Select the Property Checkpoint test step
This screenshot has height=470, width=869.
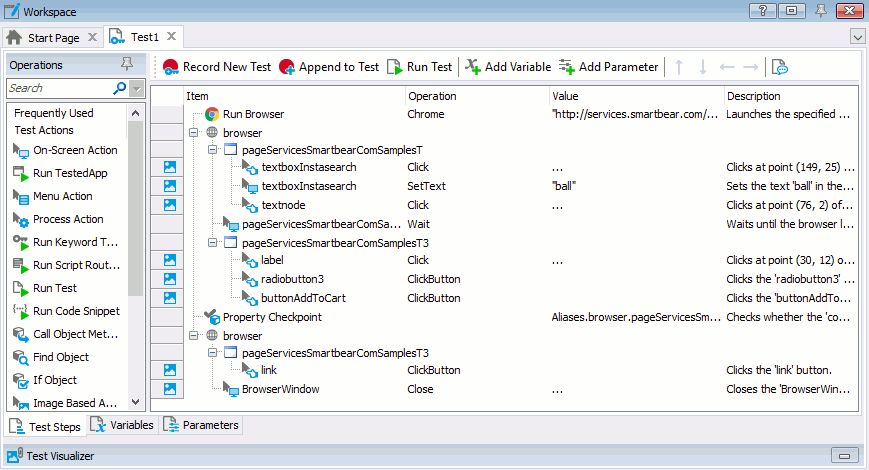pyautogui.click(x=271, y=317)
